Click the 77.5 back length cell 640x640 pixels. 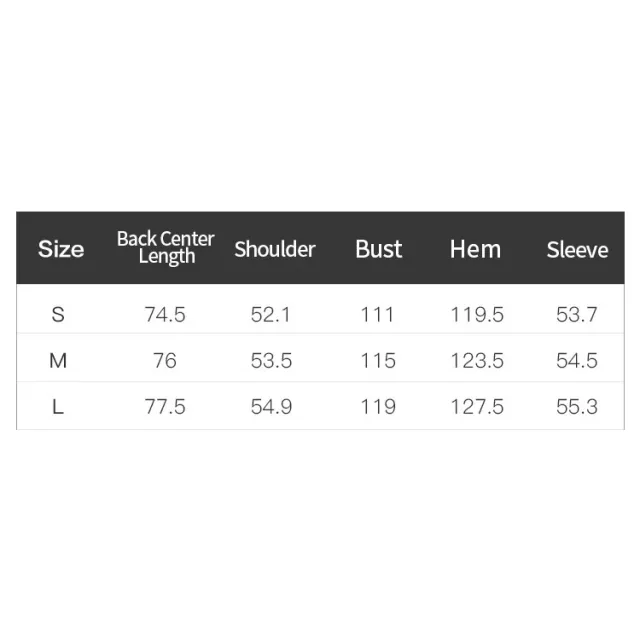[165, 407]
